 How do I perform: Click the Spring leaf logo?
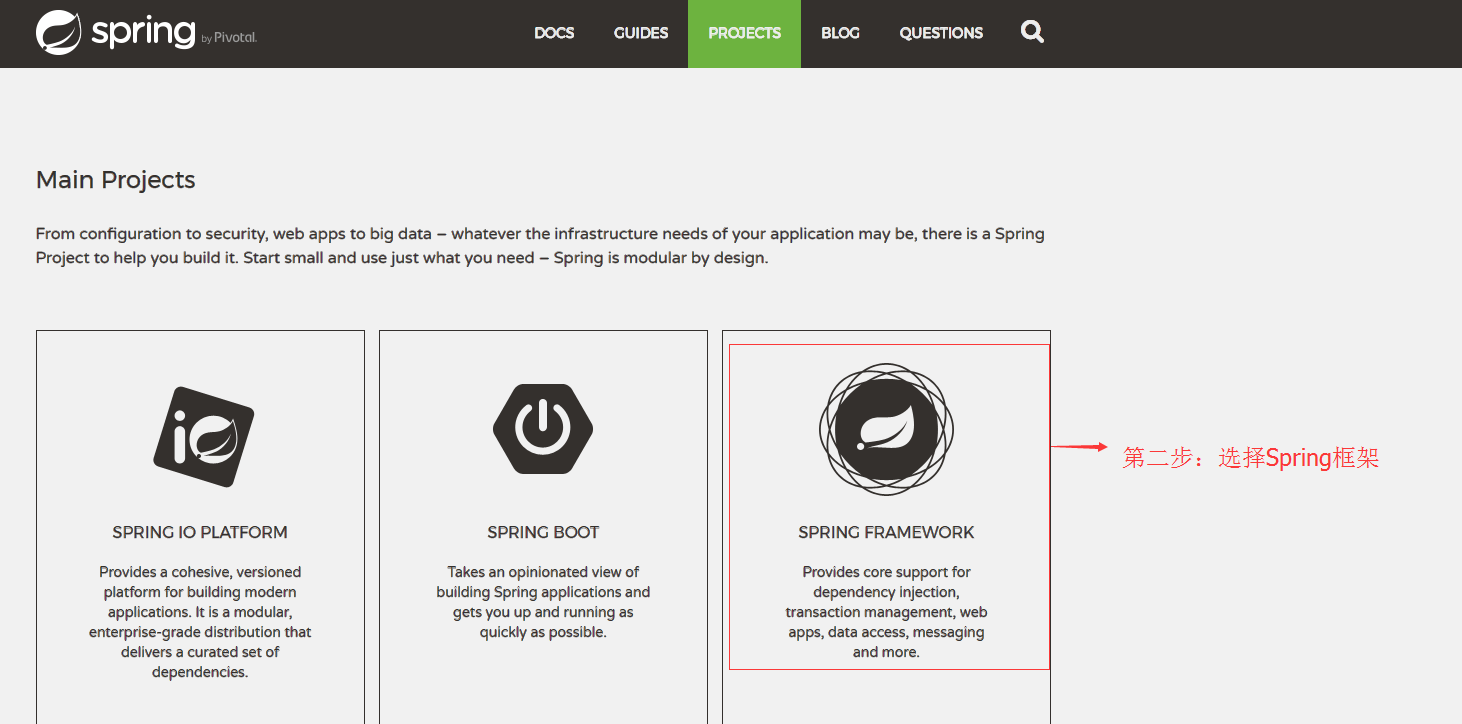click(x=58, y=32)
